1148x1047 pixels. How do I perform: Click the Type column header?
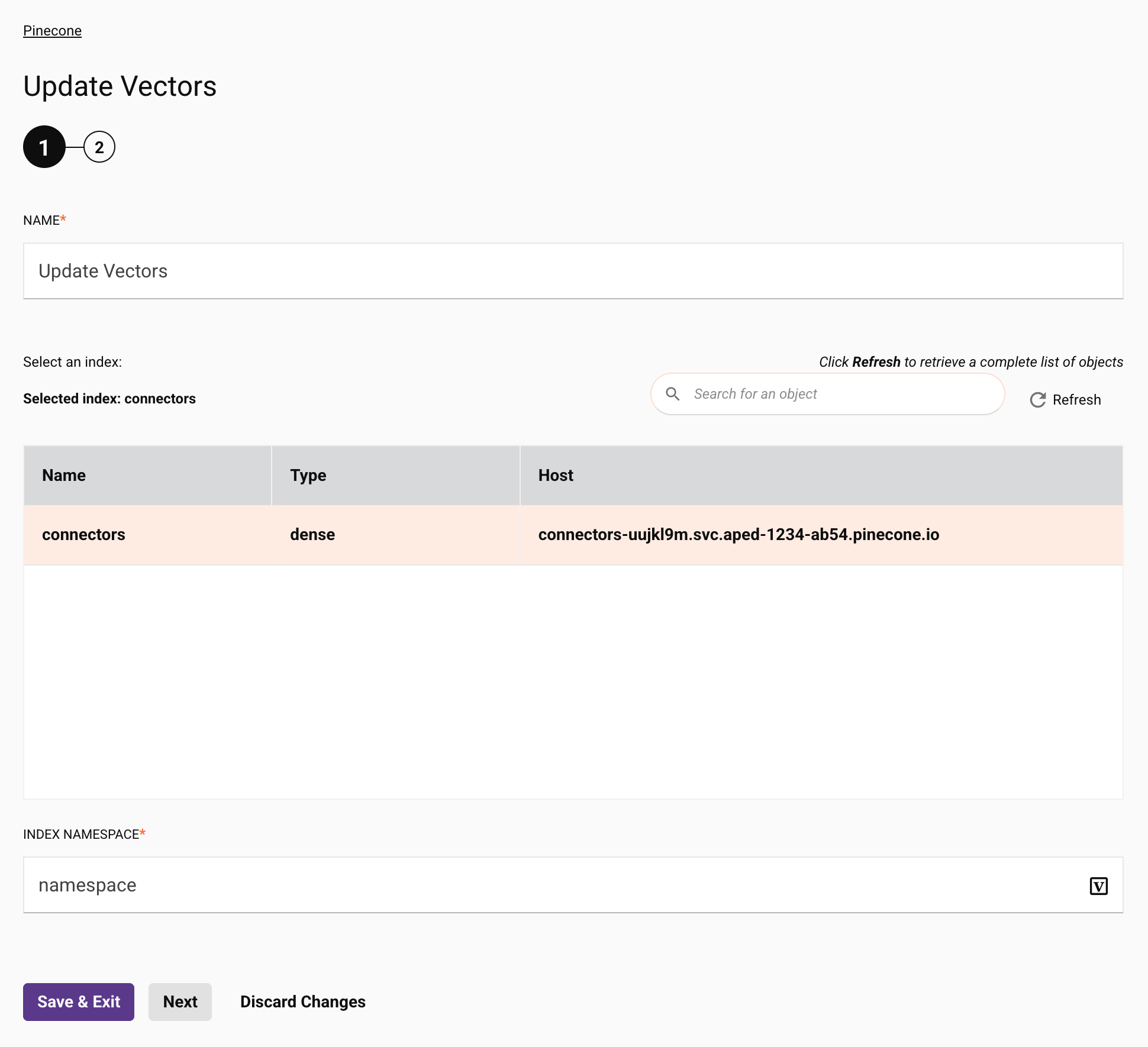tap(395, 476)
